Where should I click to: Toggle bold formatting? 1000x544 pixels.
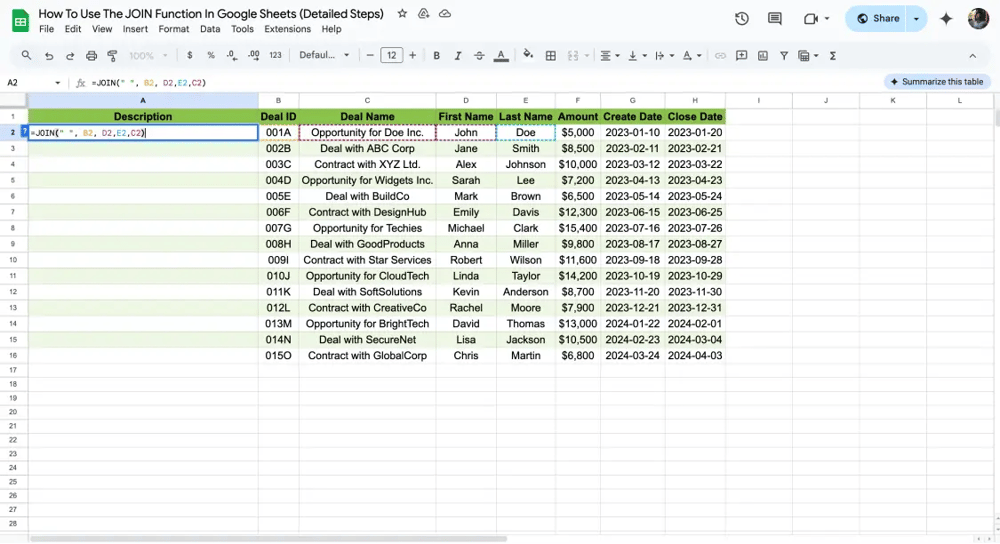click(436, 56)
